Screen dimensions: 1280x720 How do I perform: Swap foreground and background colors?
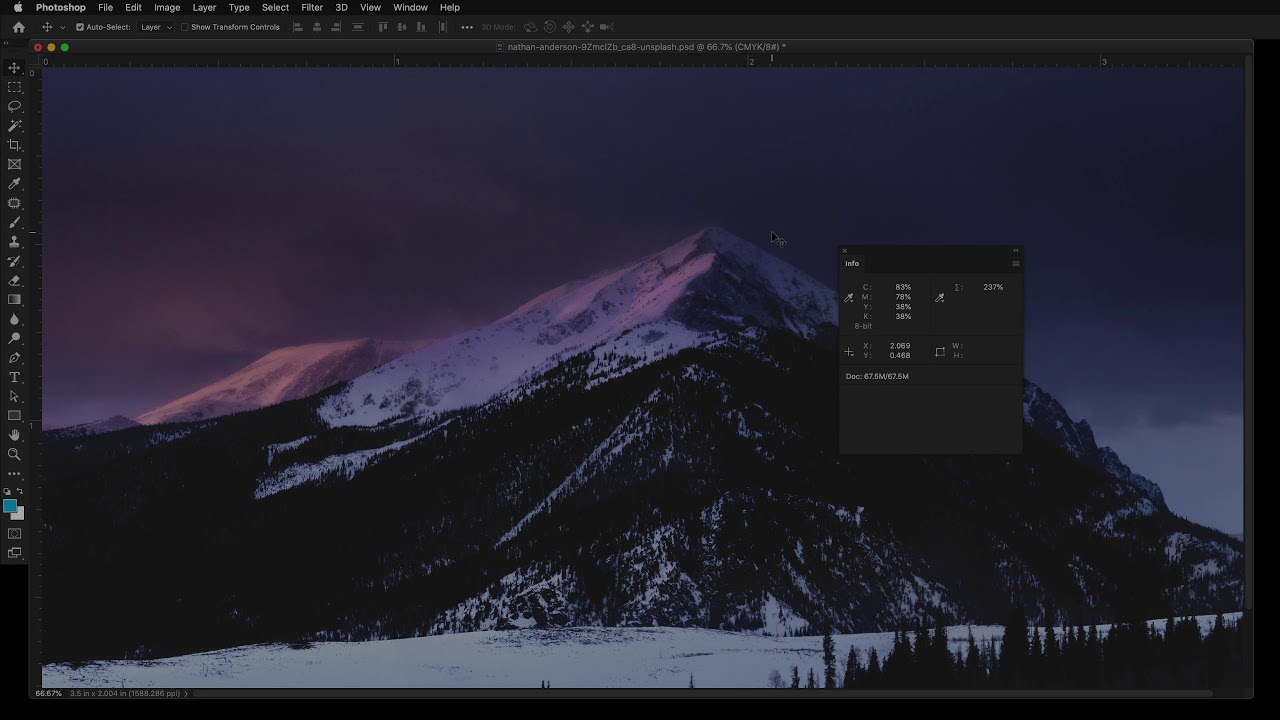pyautogui.click(x=19, y=492)
